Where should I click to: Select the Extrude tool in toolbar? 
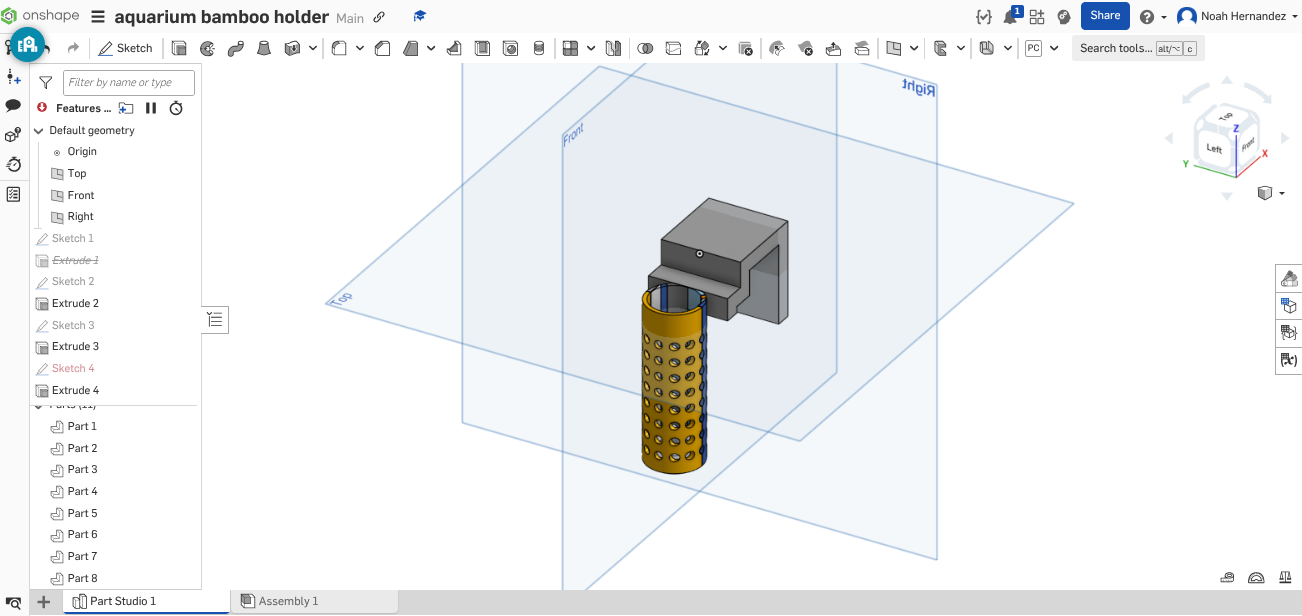click(x=180, y=48)
